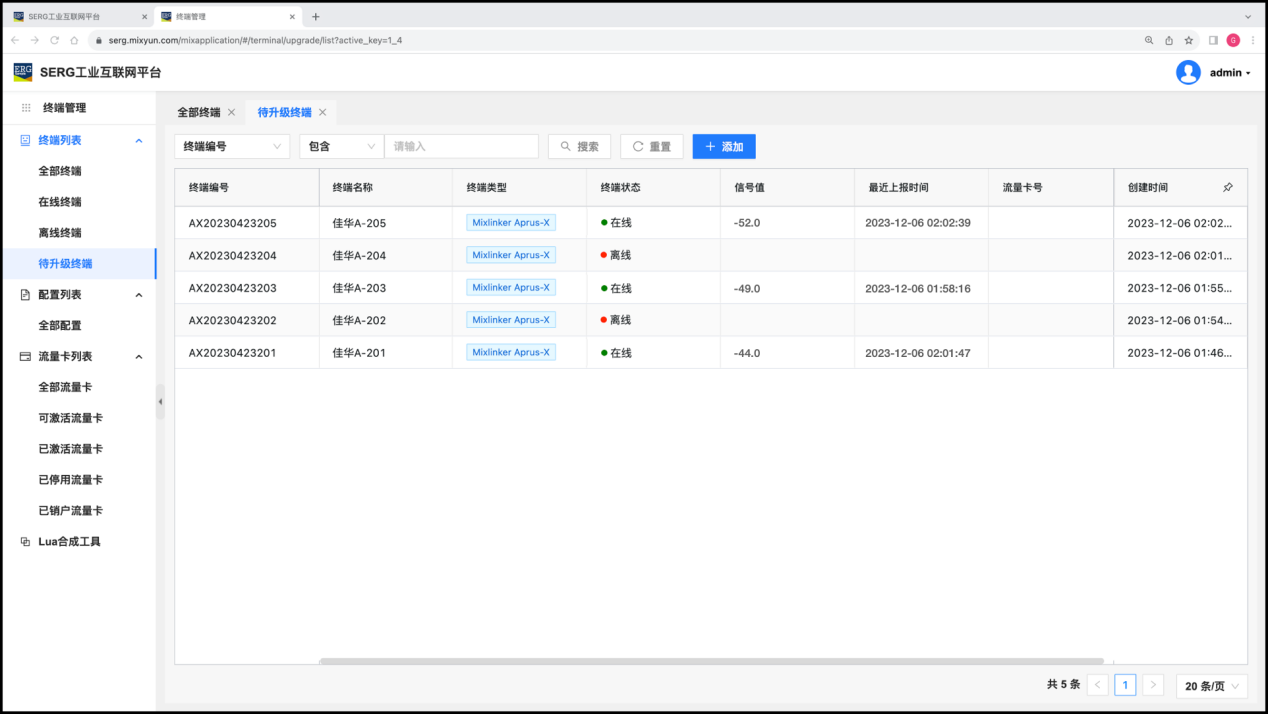
Task: Click the 请输入 search input field
Action: (x=461, y=146)
